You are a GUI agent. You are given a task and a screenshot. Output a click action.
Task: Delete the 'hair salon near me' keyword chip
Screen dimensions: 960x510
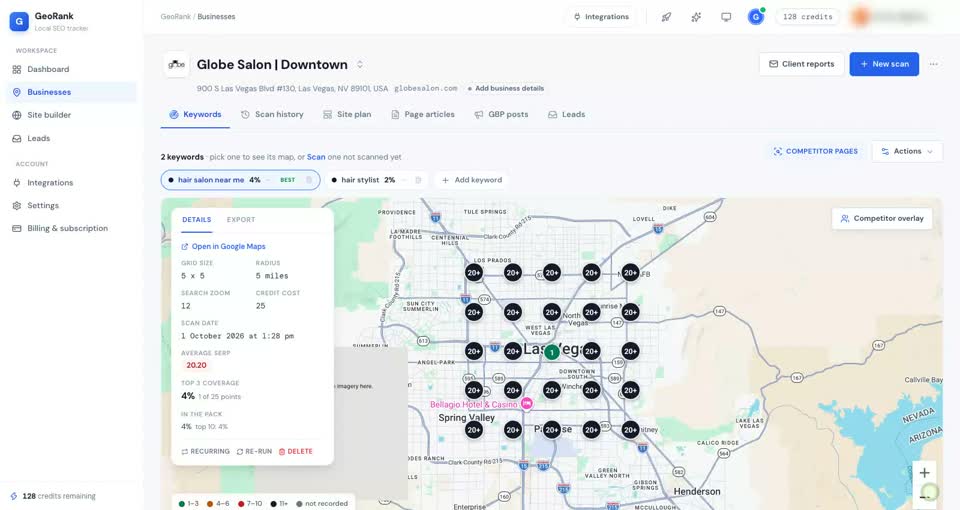click(309, 180)
